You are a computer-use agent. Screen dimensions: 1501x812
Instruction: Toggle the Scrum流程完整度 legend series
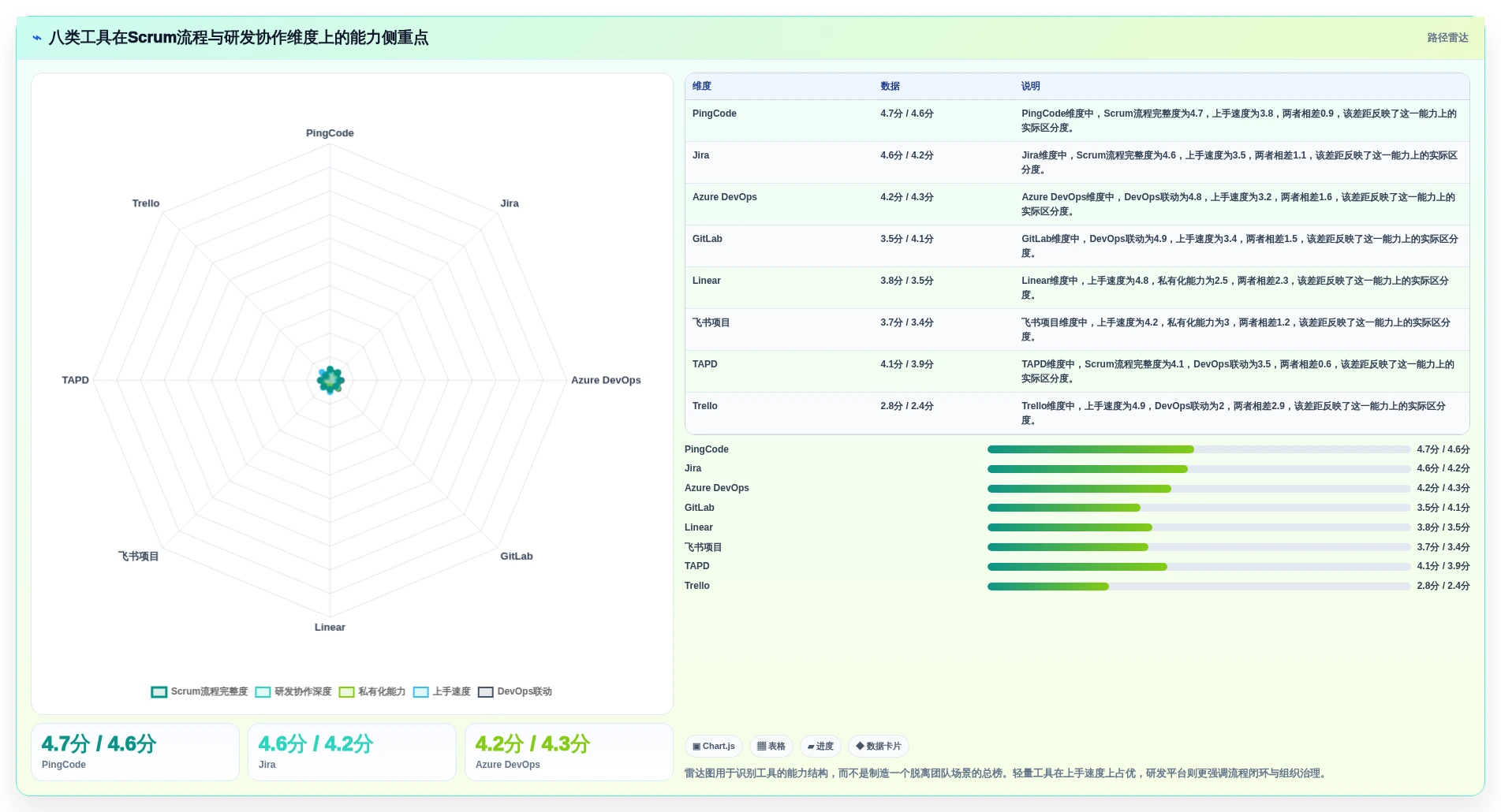[x=200, y=691]
